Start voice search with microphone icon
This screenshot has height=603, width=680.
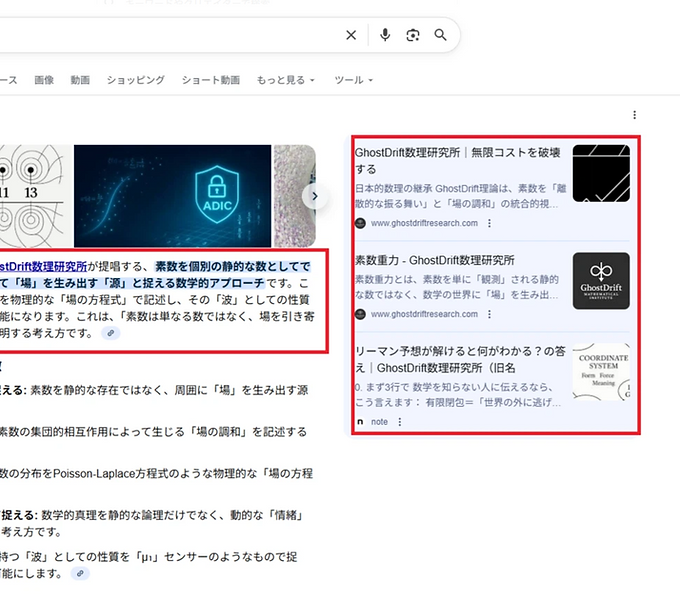click(385, 35)
